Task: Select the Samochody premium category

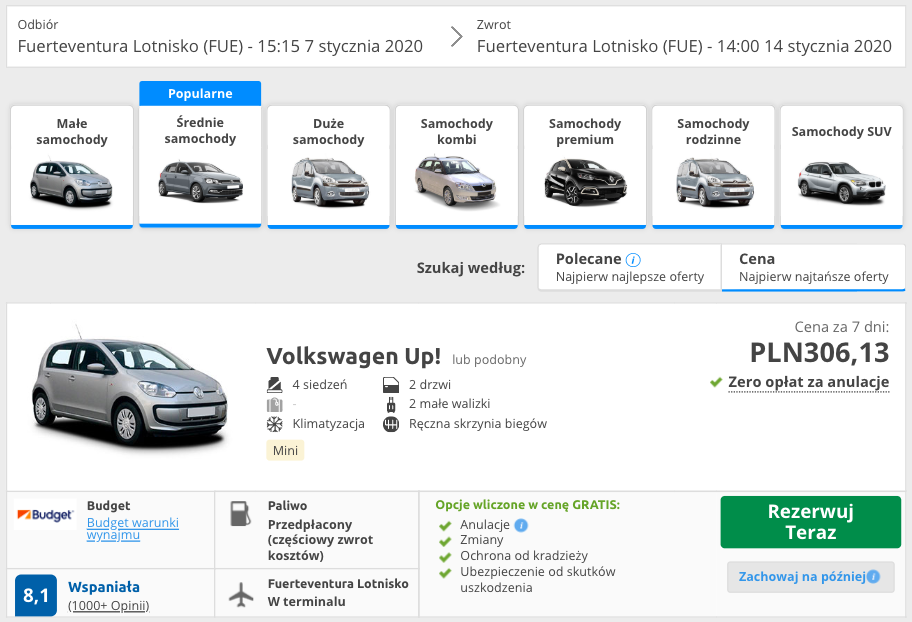Action: click(585, 167)
